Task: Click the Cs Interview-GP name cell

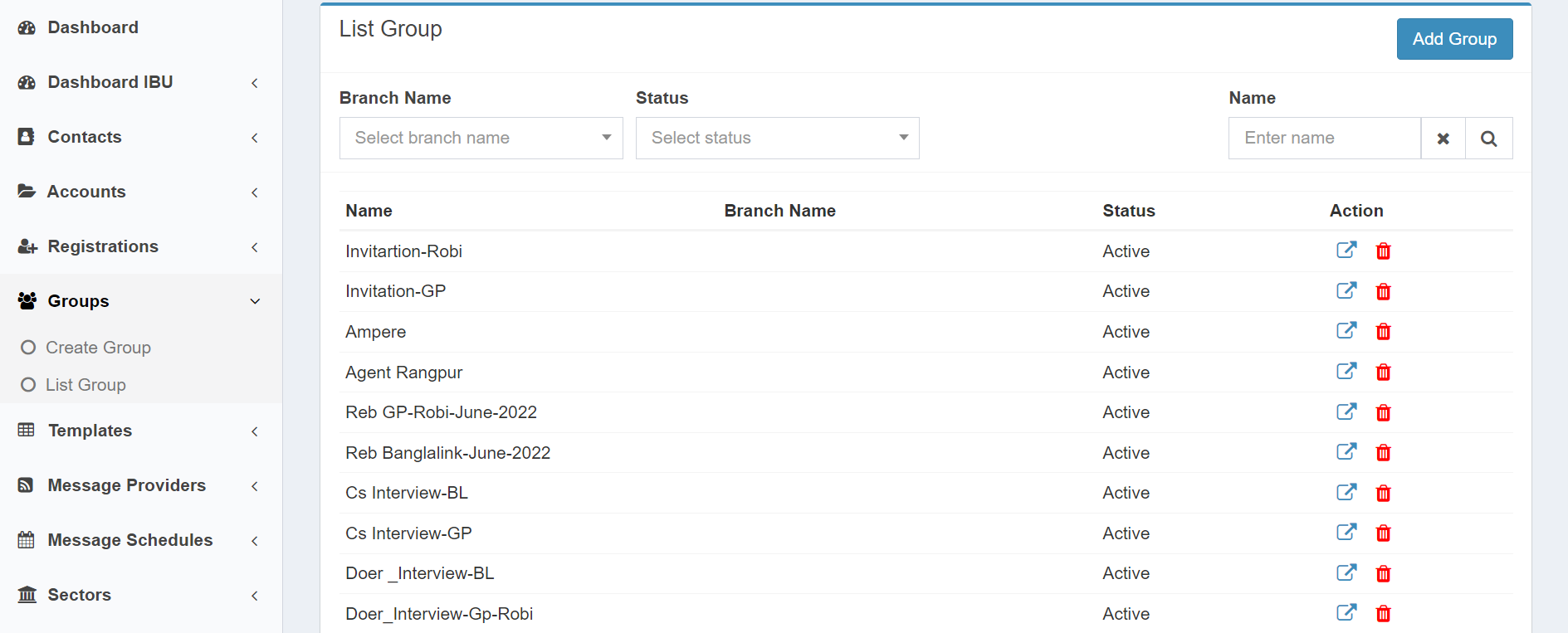Action: (408, 533)
